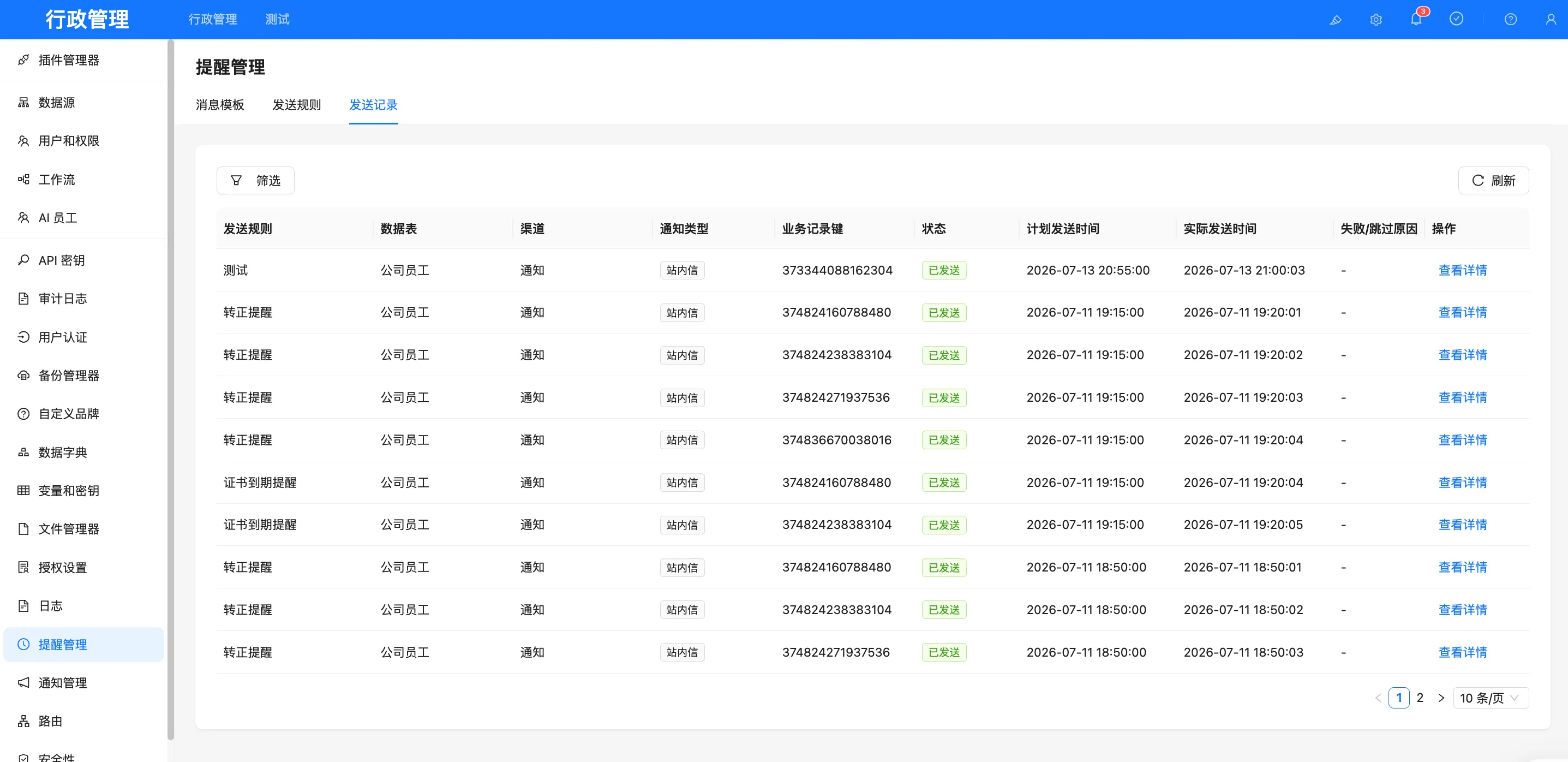This screenshot has width=1568, height=762.
Task: Select the 发送记录 tab
Action: point(373,105)
